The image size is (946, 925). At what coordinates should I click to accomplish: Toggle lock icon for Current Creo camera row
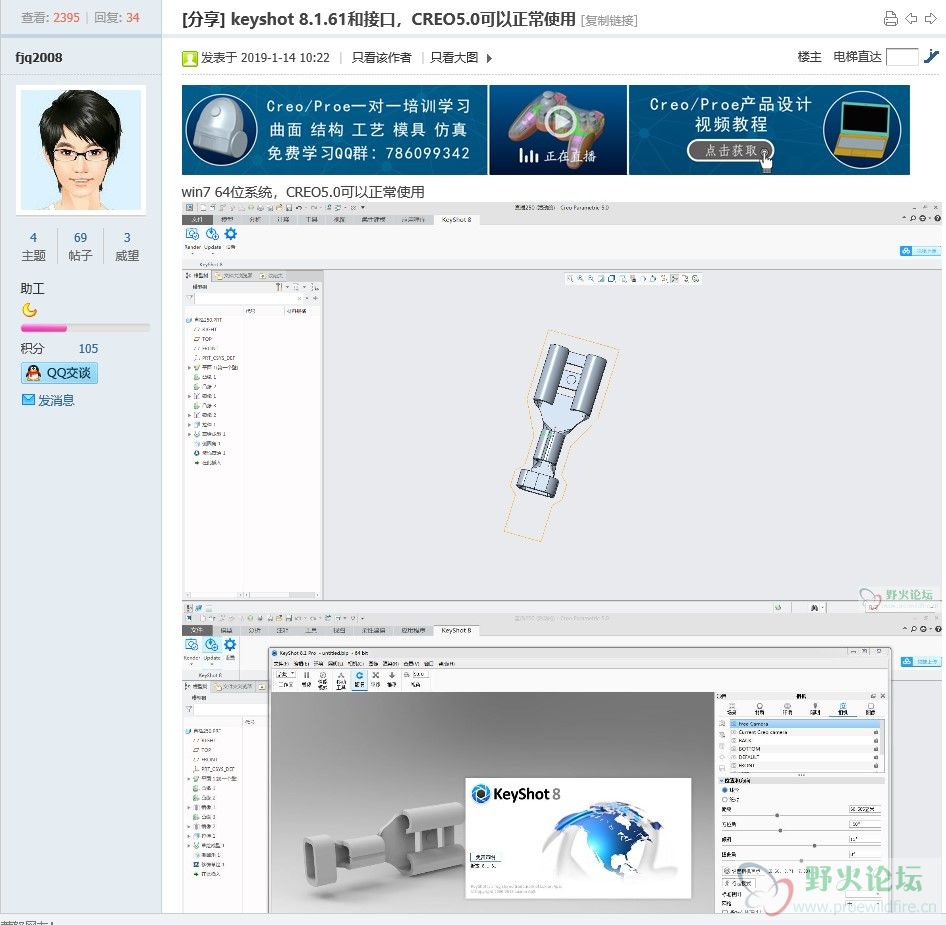(876, 733)
